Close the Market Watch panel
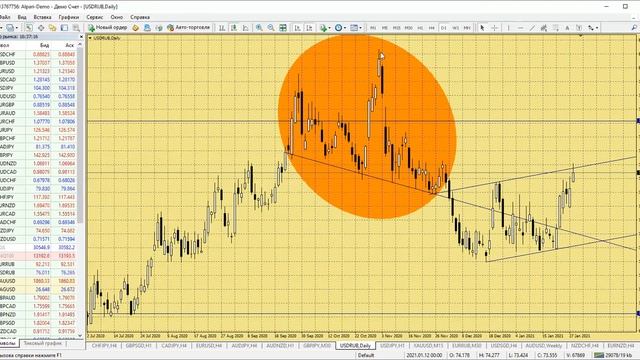The width and height of the screenshot is (640, 360). pos(80,37)
